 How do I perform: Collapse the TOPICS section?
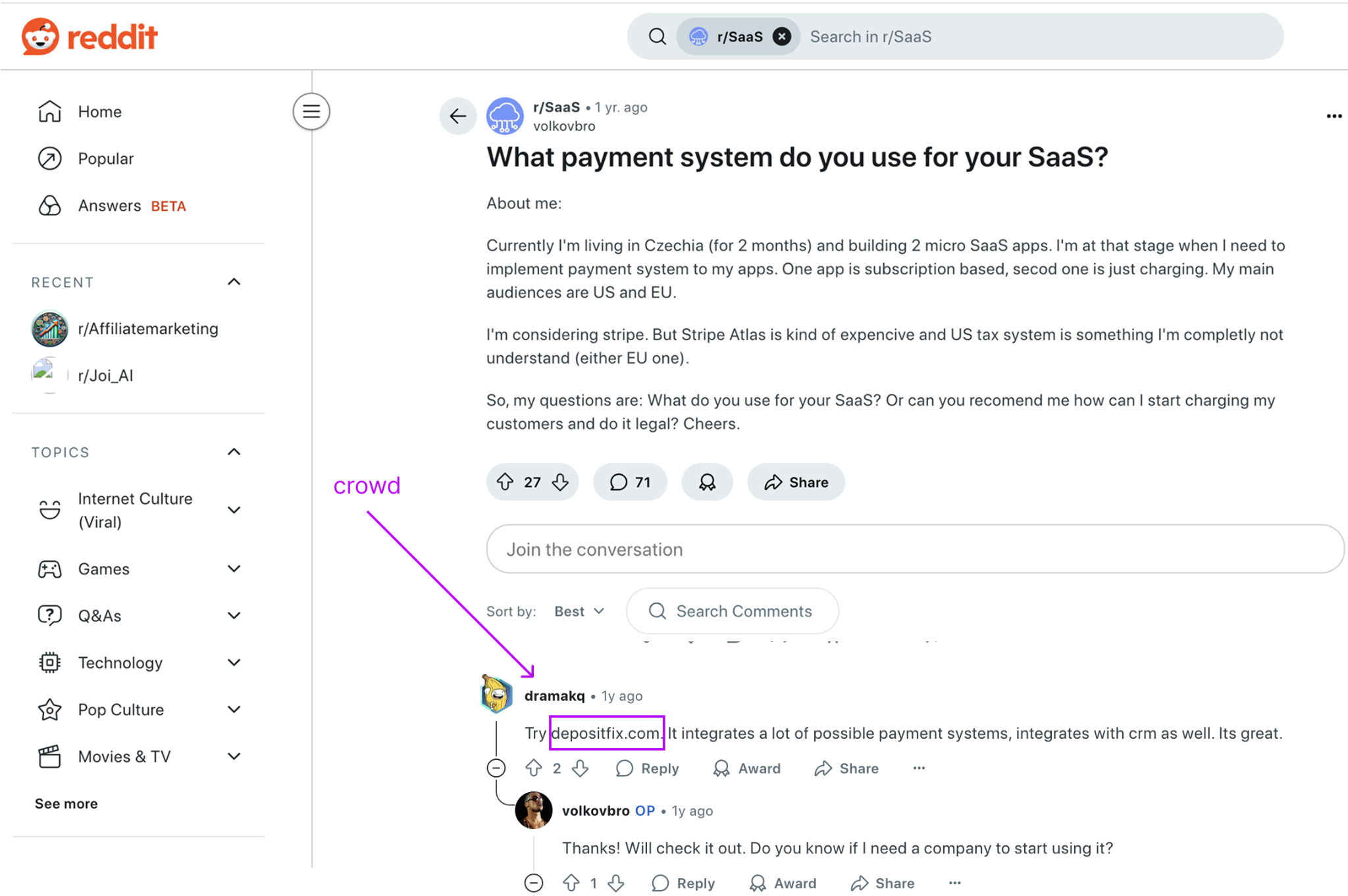pyautogui.click(x=234, y=453)
